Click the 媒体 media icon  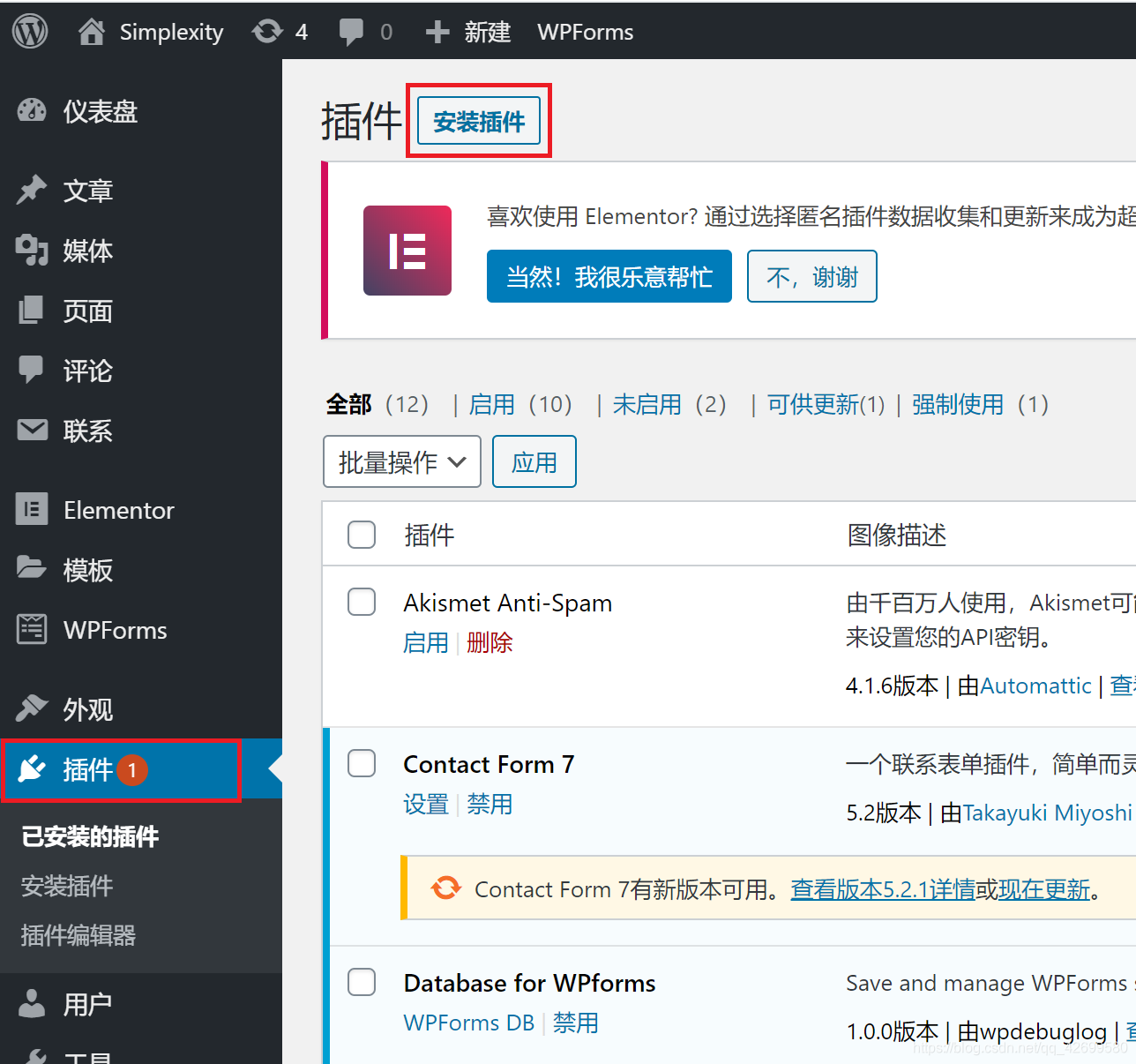(32, 251)
